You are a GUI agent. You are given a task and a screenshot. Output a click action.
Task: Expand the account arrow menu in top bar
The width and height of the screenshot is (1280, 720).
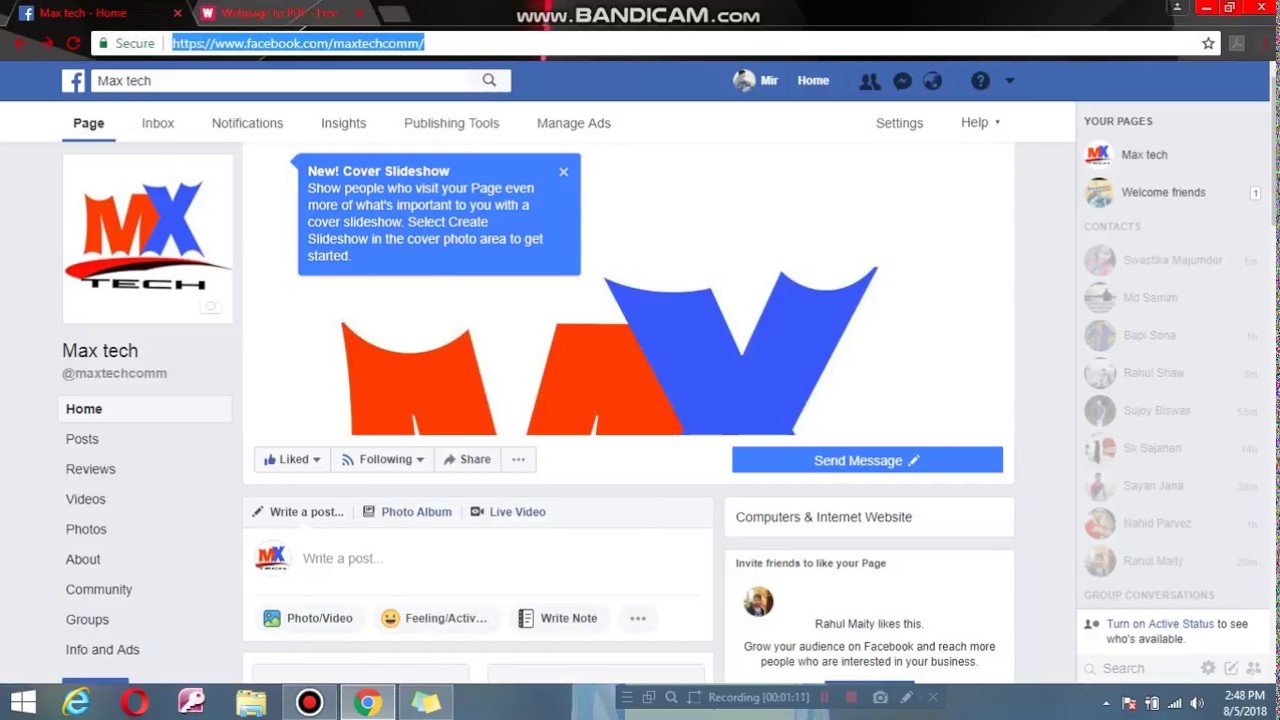pos(1009,81)
